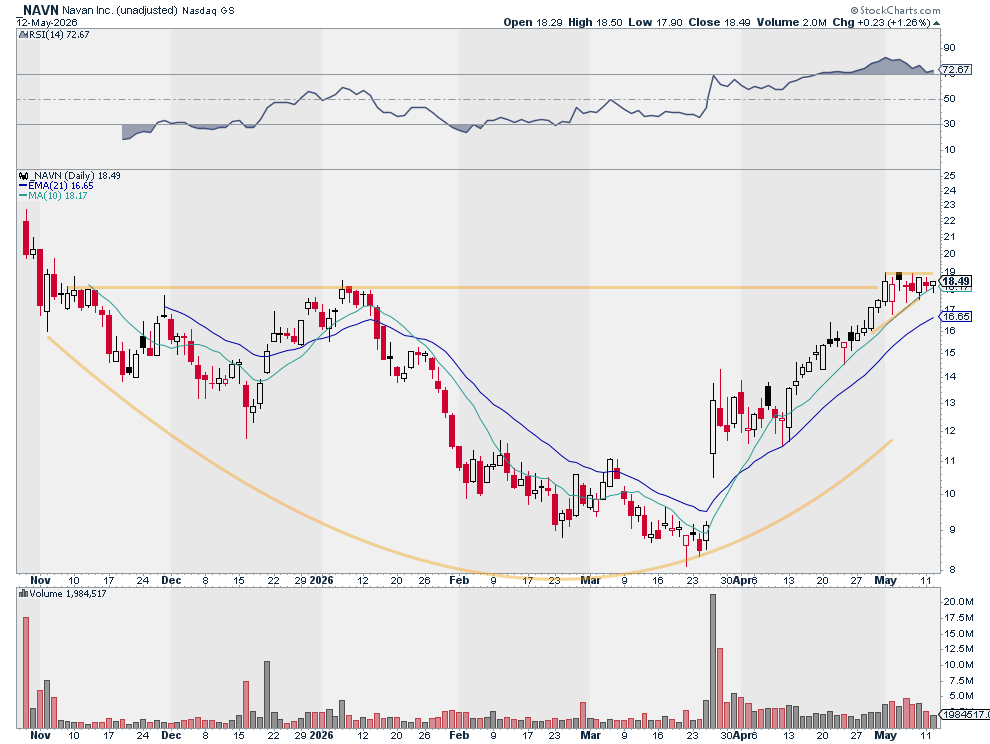Click the green up-triangle change indicator
The width and height of the screenshot is (990, 744).
point(936,23)
